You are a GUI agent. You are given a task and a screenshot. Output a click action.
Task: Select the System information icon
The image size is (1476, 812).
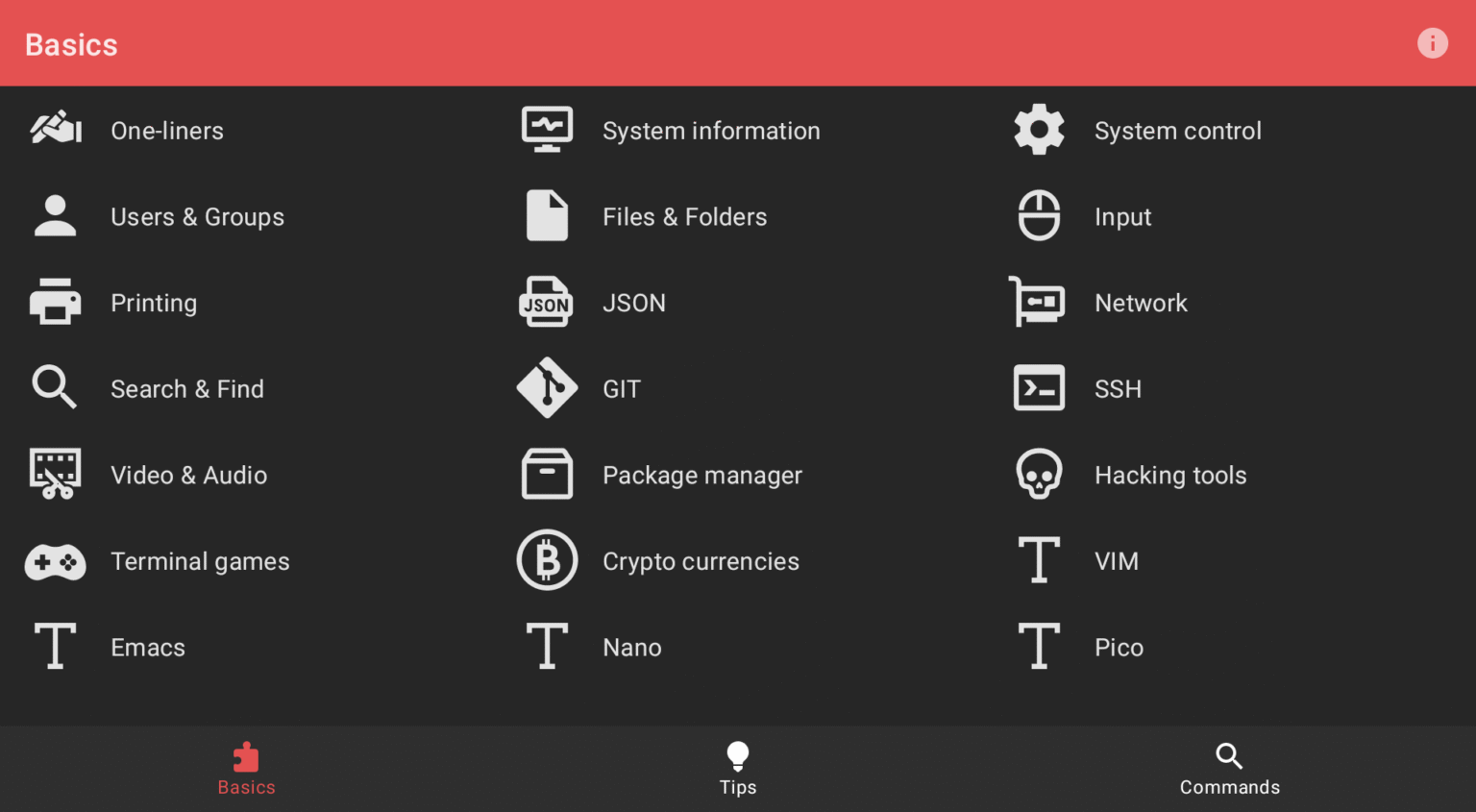547,128
